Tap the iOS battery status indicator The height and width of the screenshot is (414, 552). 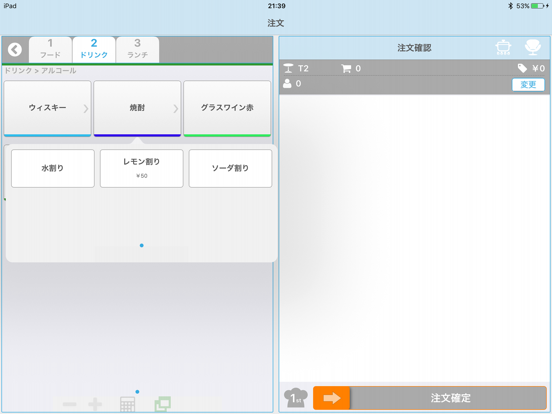pos(537,6)
